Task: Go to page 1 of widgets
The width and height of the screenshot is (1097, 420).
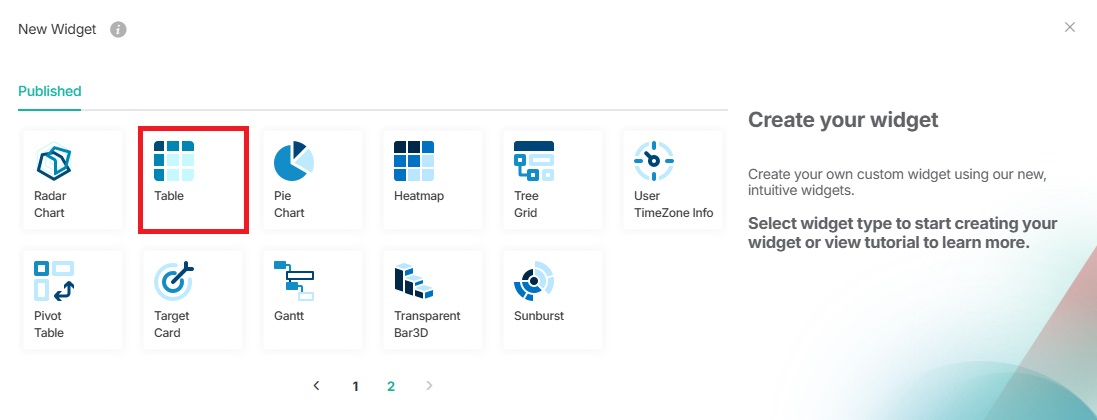Action: pos(355,386)
